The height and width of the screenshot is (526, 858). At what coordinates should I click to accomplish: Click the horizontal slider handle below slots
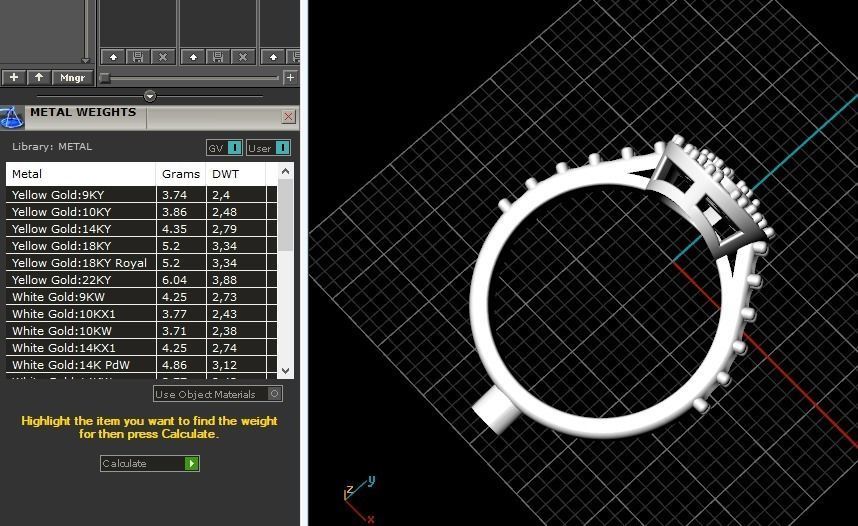(105, 78)
